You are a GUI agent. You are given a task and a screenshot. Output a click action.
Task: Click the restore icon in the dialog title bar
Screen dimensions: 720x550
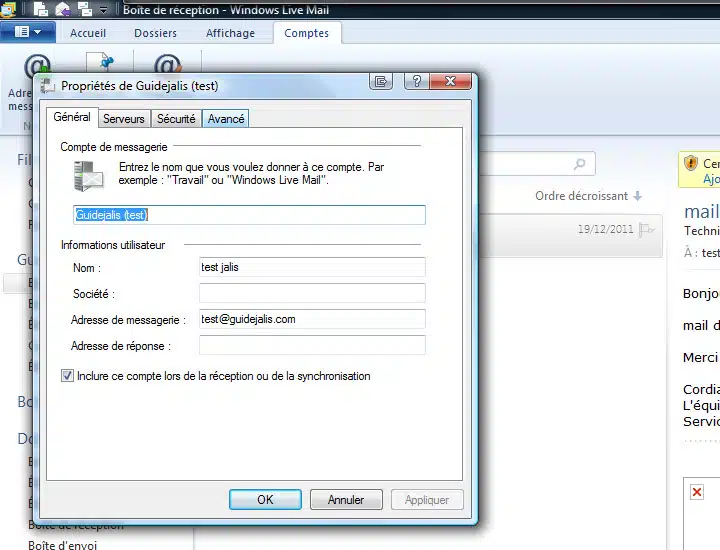tap(381, 82)
